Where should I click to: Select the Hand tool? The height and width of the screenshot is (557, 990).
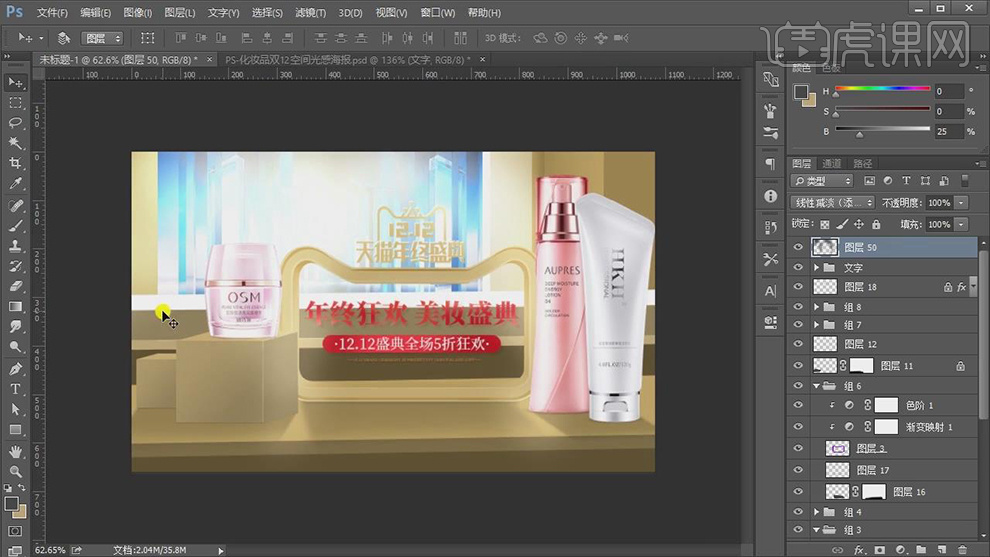[x=16, y=451]
